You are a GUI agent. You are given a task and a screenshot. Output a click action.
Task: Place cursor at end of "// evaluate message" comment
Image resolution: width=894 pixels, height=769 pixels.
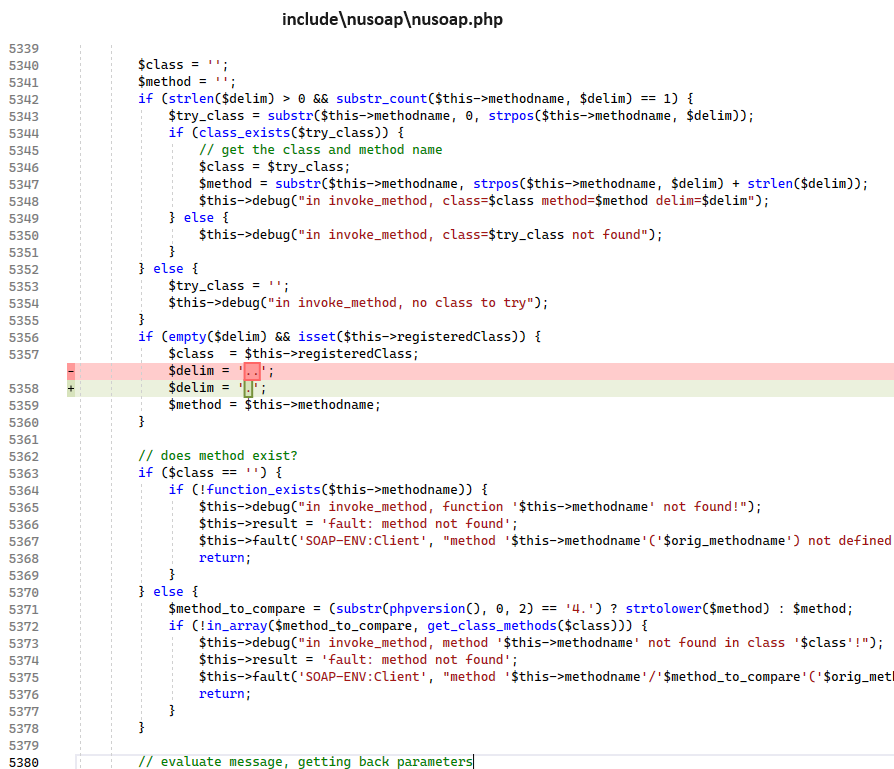[473, 762]
